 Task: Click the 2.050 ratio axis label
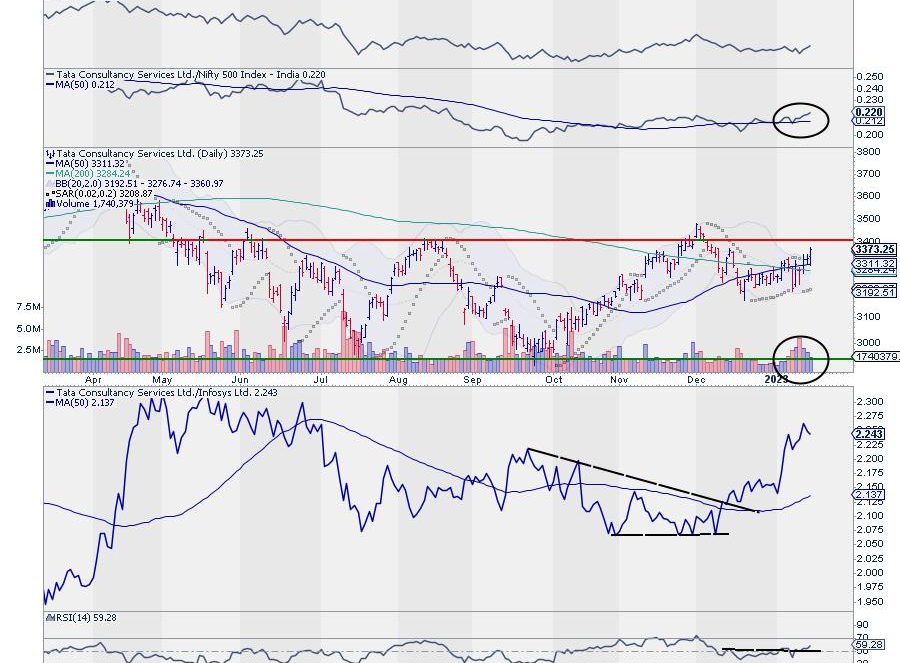(870, 544)
